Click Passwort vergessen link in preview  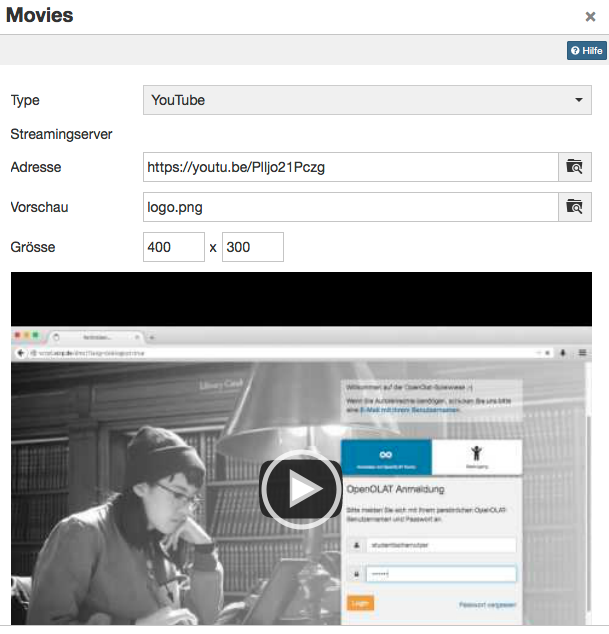[x=487, y=604]
